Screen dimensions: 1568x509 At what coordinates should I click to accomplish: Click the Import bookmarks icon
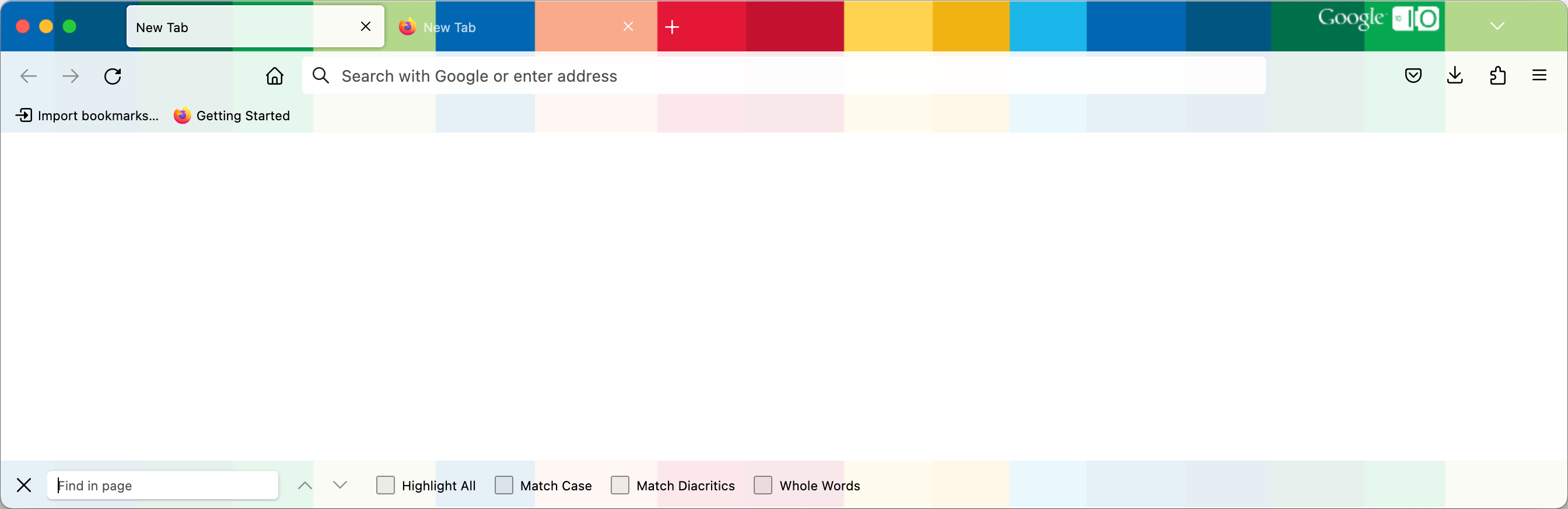coord(24,115)
